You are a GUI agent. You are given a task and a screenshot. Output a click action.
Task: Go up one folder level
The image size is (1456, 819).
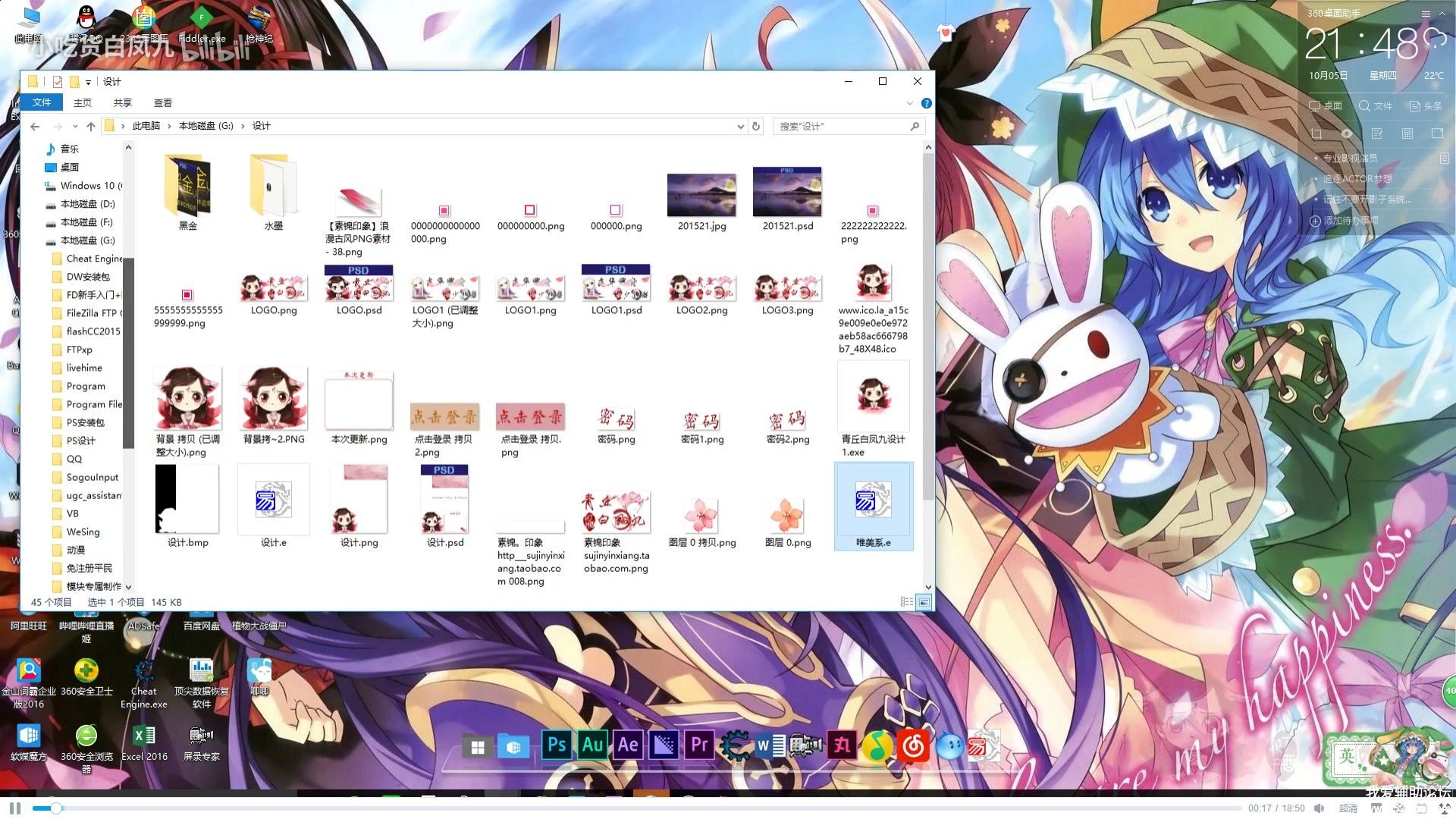91,127
